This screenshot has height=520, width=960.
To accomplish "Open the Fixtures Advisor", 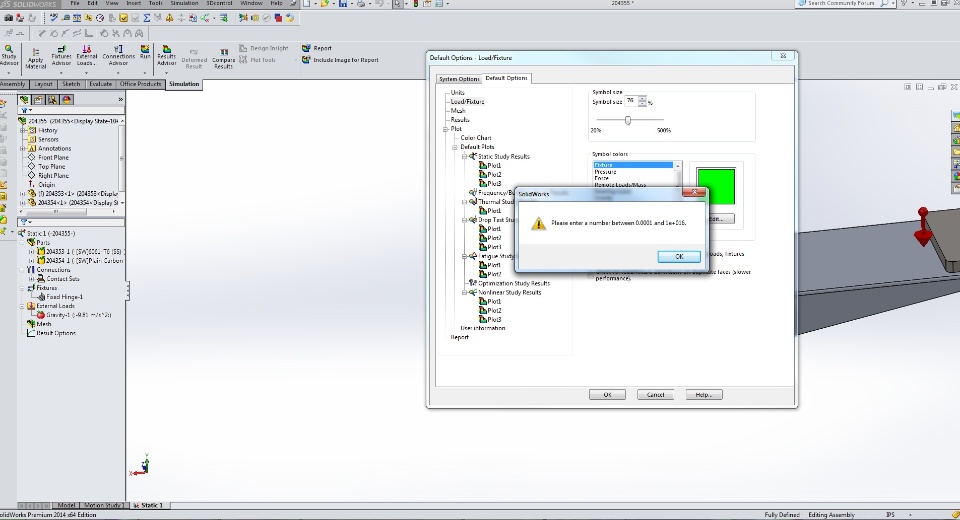I will [x=61, y=55].
